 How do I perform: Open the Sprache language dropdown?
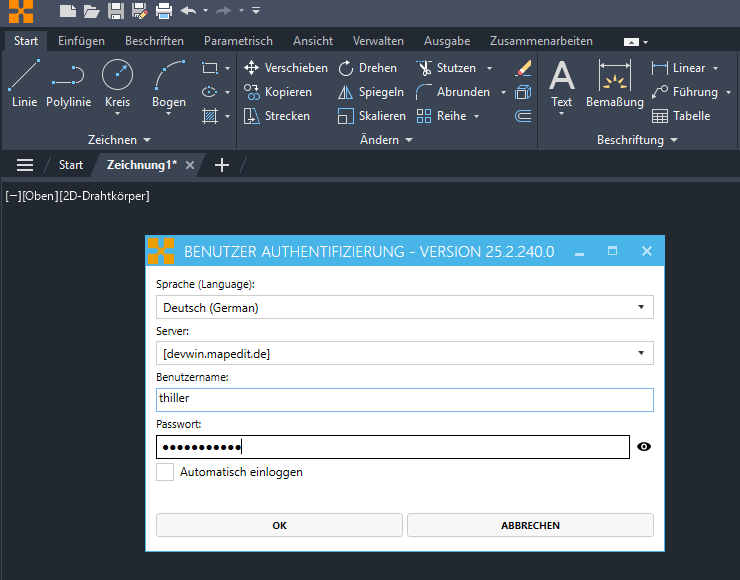[x=404, y=307]
